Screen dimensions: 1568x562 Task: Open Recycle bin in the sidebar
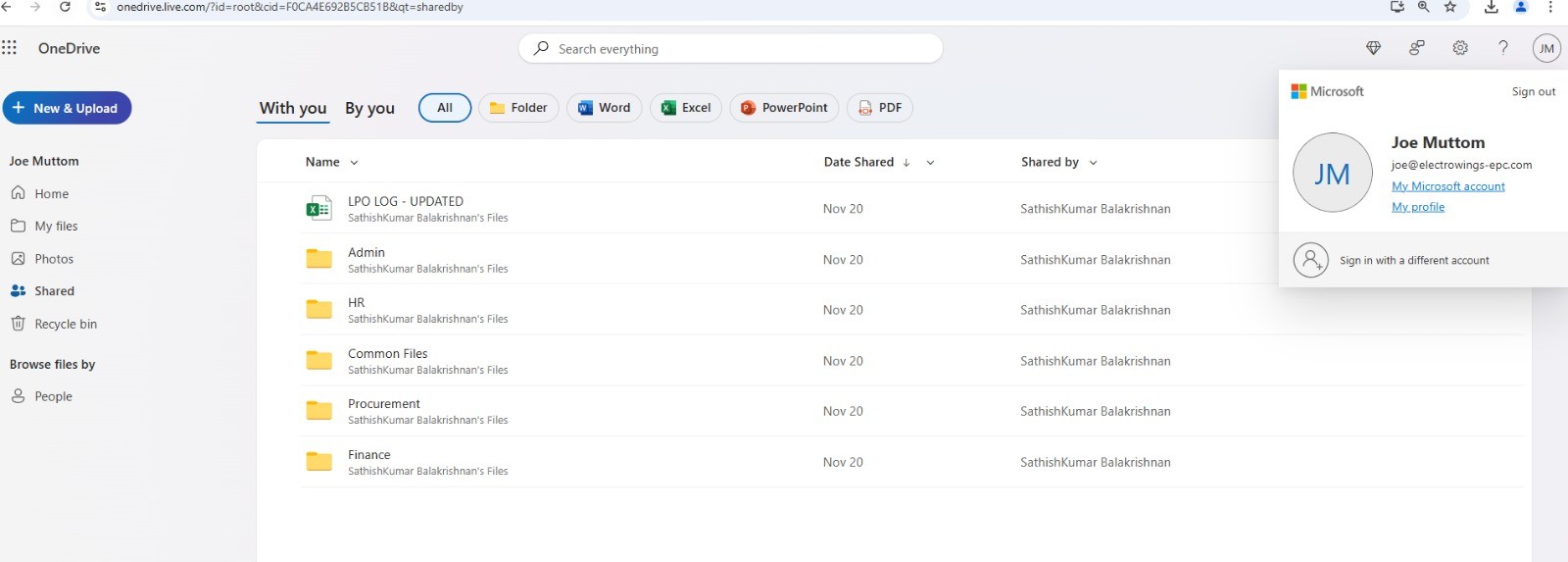pyautogui.click(x=54, y=324)
